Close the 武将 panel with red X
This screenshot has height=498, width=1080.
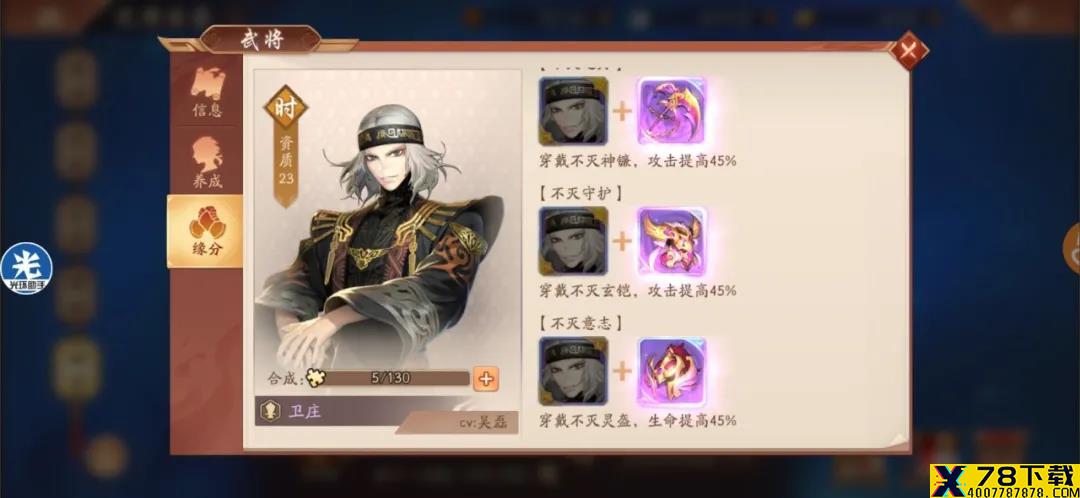click(x=908, y=50)
